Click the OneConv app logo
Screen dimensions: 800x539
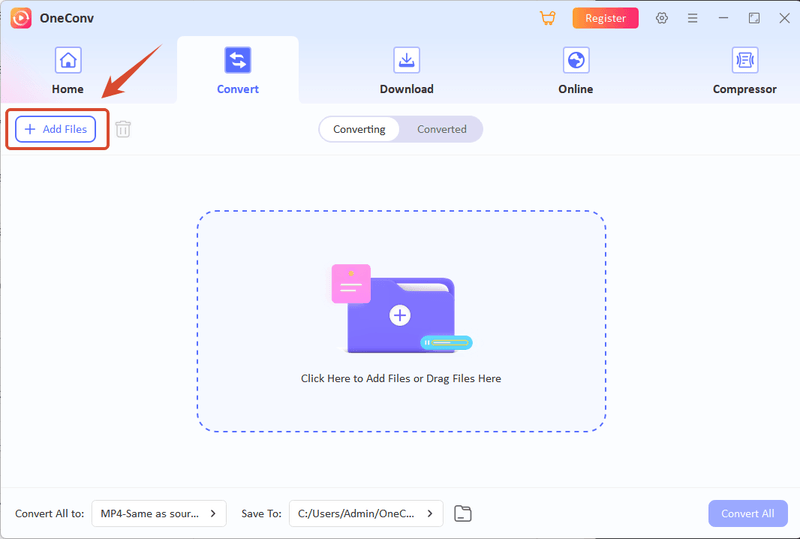(21, 18)
